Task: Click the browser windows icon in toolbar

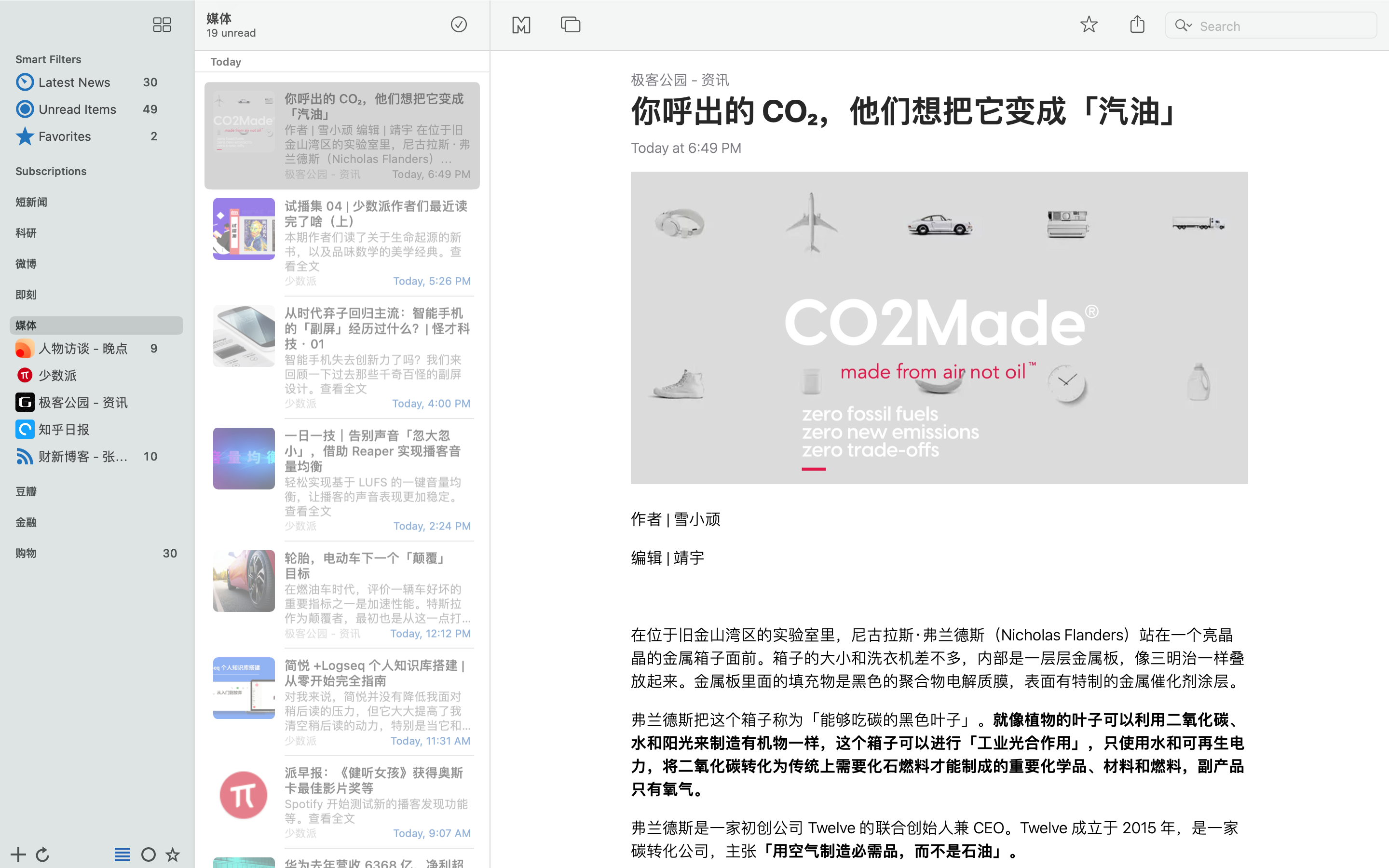Action: tap(571, 25)
